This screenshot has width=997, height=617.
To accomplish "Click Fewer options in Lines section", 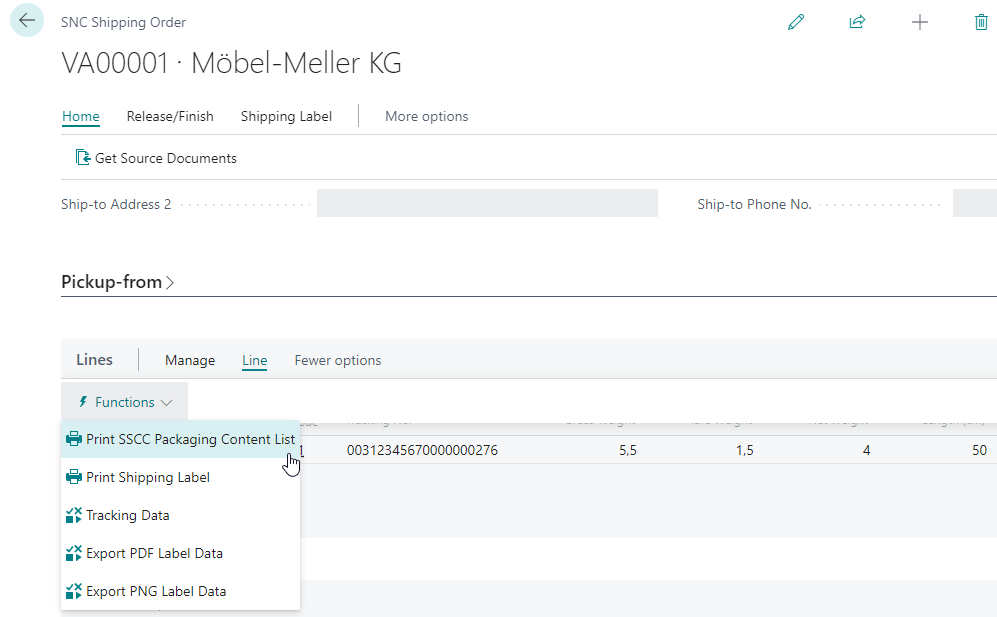I will [337, 360].
